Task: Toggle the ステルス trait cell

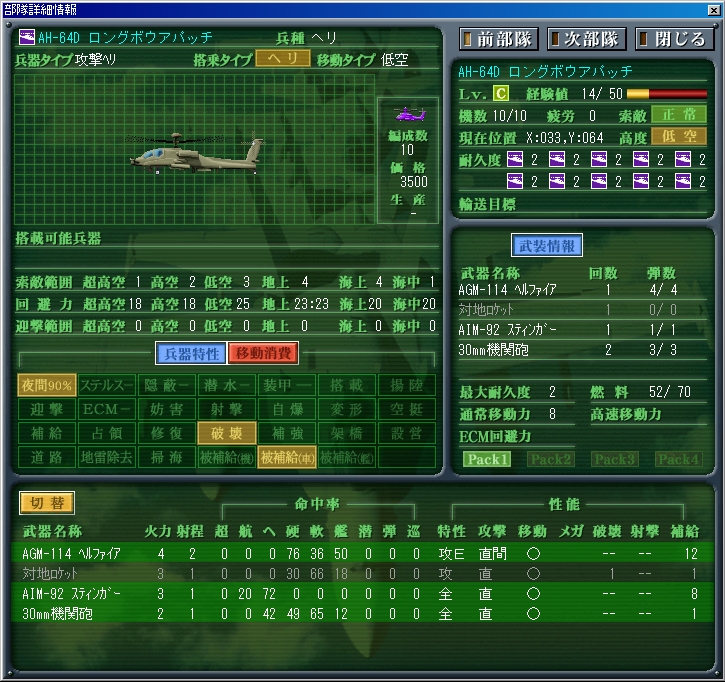Action: 107,385
